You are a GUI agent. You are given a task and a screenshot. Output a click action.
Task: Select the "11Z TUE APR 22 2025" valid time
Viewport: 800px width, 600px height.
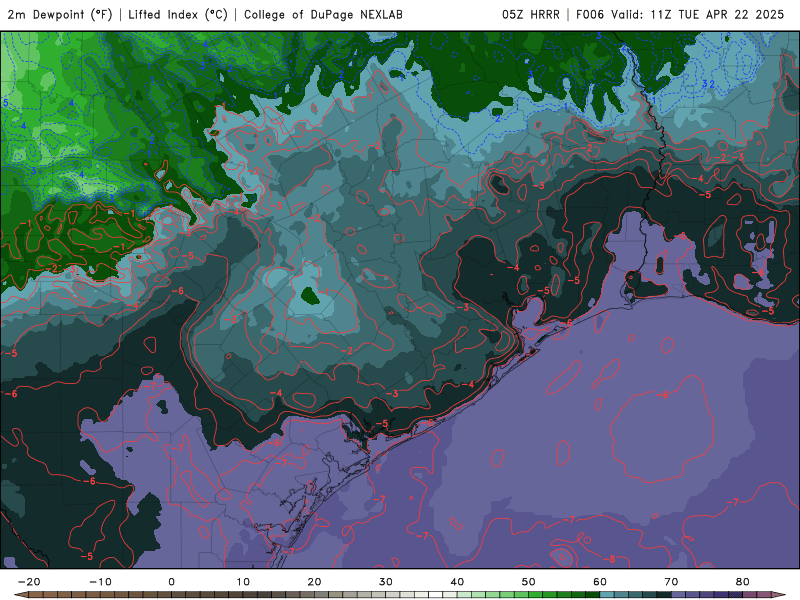tap(717, 15)
